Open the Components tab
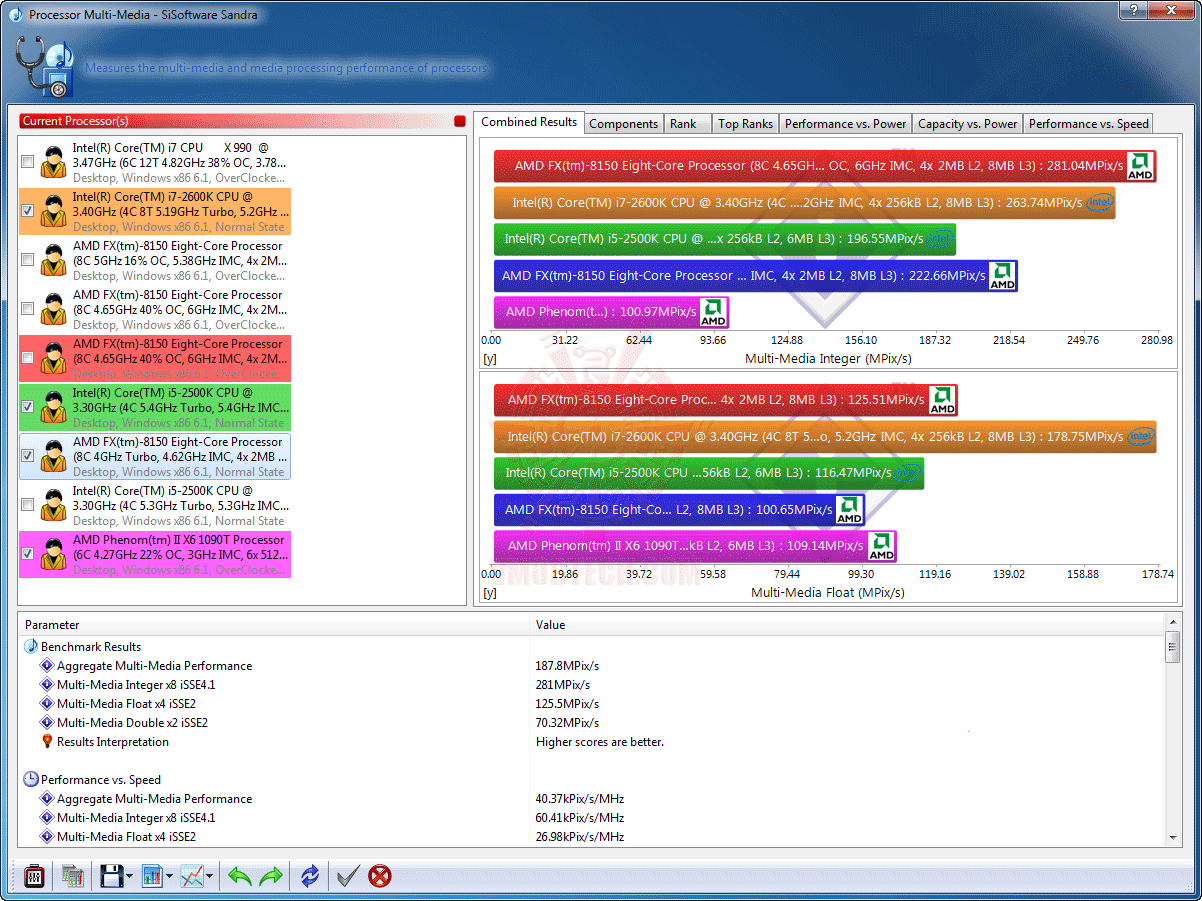 pos(624,124)
